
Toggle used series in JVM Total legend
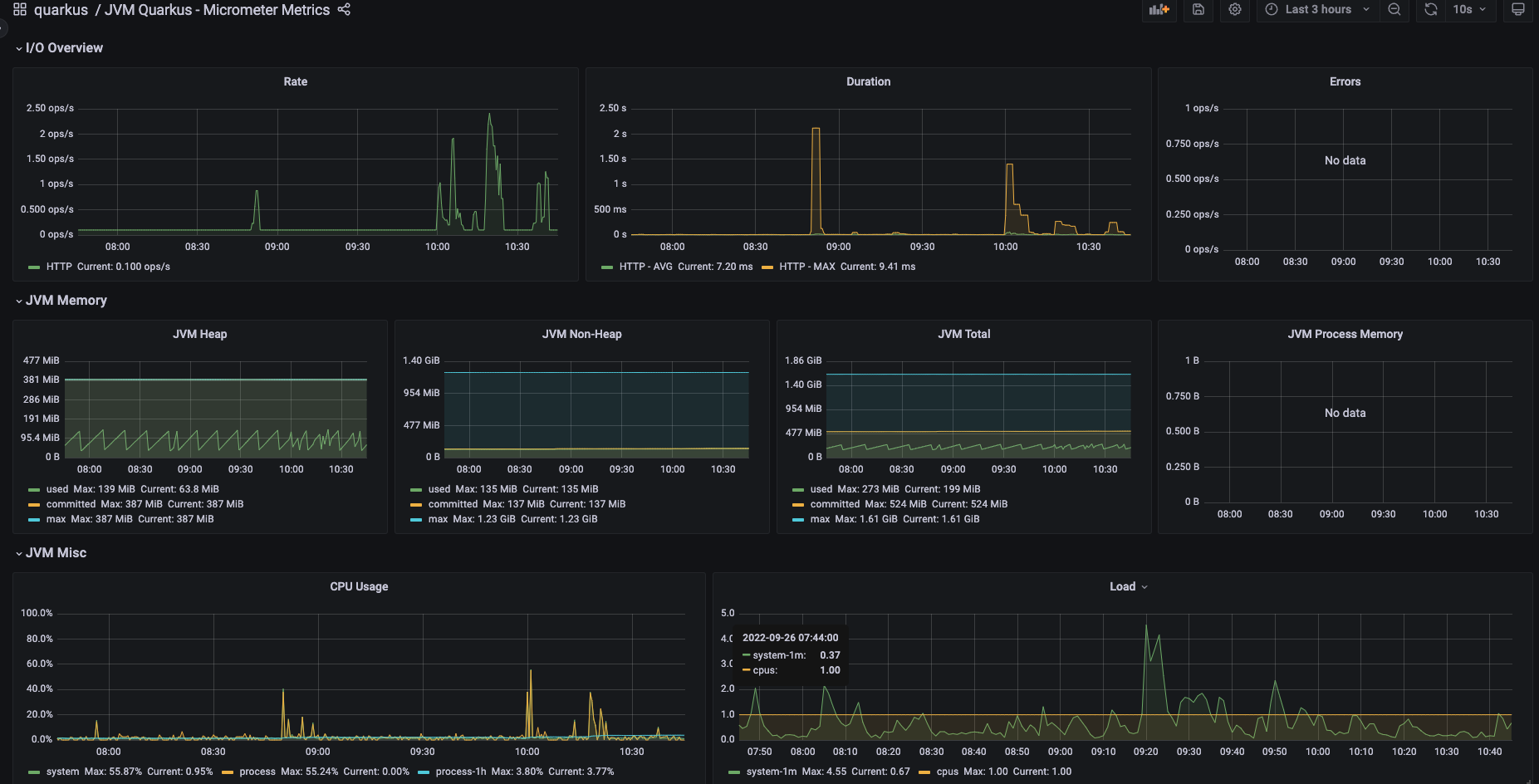tap(821, 489)
